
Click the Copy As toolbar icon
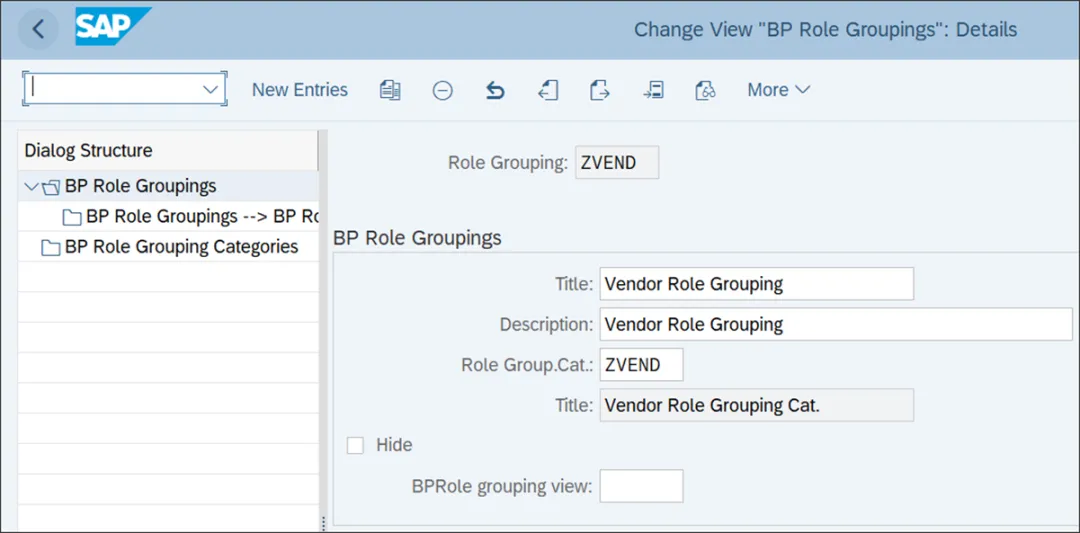click(x=390, y=90)
